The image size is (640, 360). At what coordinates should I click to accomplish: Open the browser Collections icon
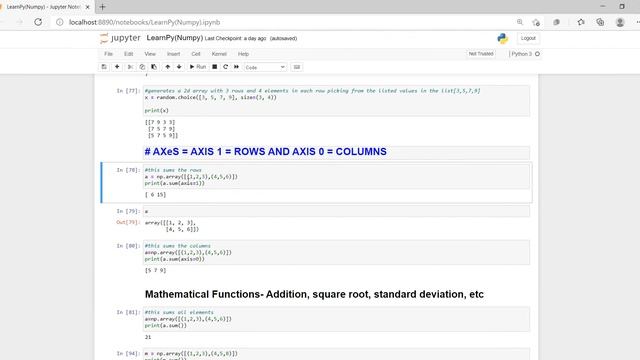(600, 22)
